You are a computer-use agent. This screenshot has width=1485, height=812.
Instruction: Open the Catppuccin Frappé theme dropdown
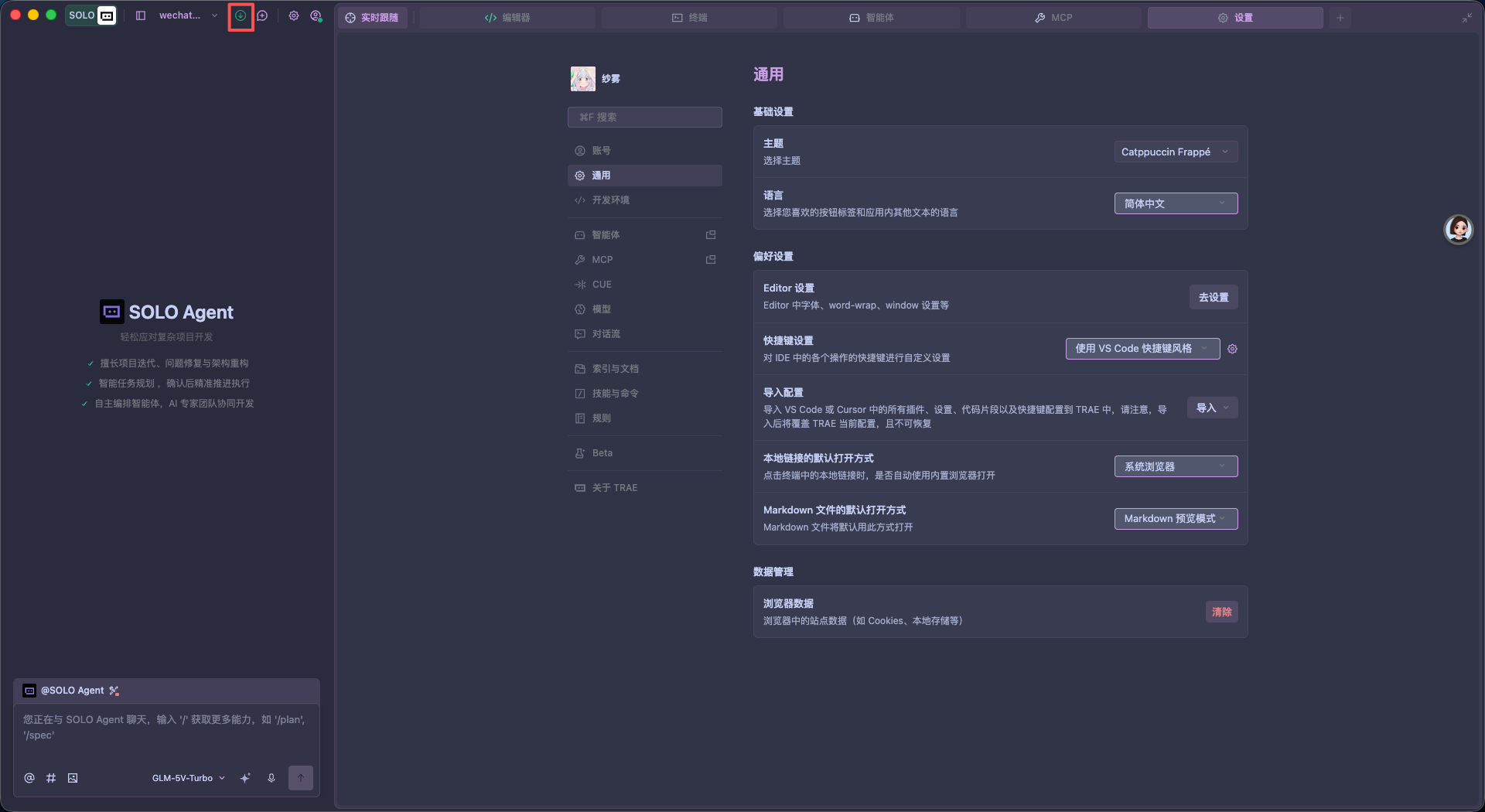coord(1176,152)
